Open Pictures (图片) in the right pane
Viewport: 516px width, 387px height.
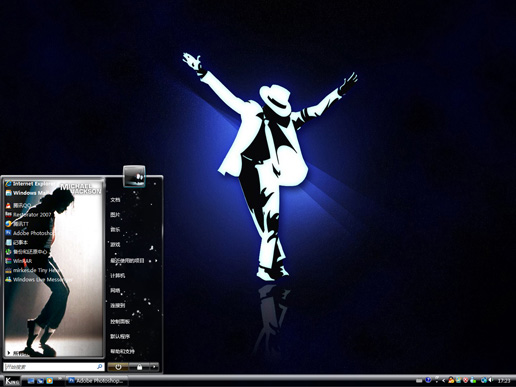pyautogui.click(x=115, y=215)
